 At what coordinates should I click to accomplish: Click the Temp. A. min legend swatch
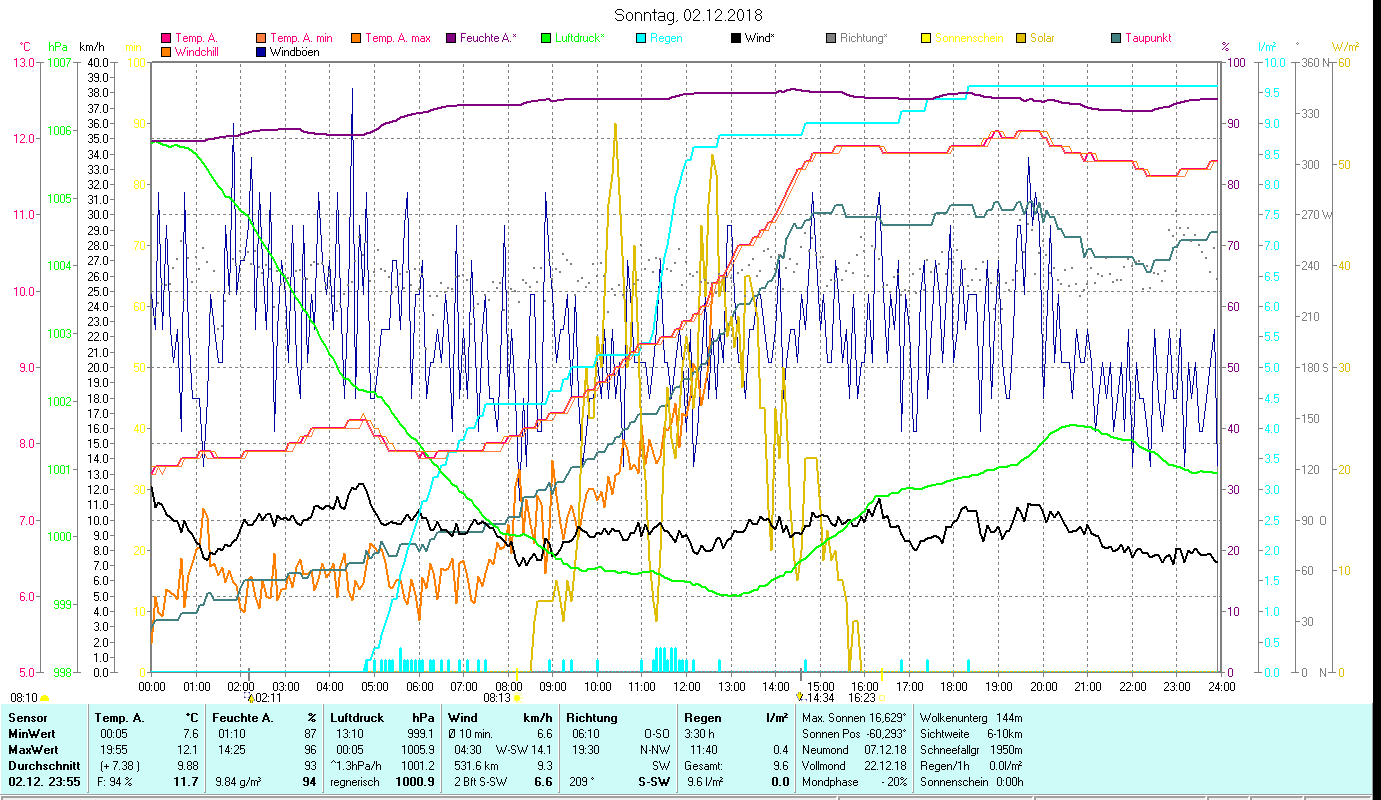click(261, 39)
